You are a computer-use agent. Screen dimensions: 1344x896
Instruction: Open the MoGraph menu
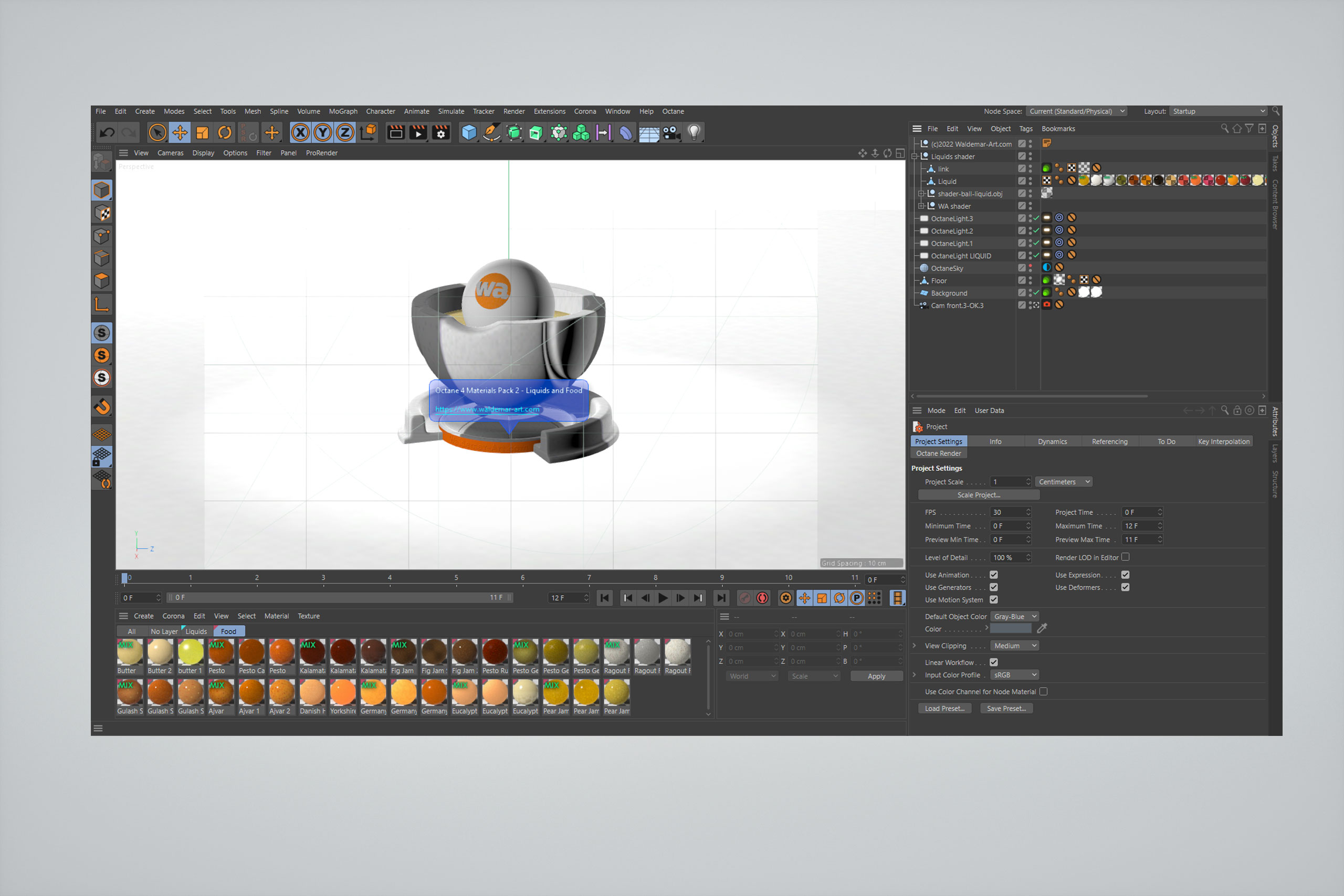click(343, 111)
